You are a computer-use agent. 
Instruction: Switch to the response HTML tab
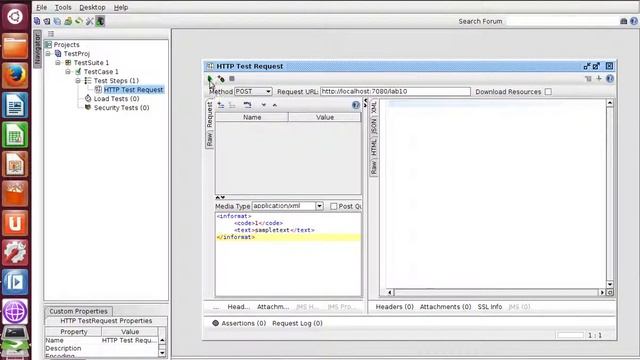point(374,147)
